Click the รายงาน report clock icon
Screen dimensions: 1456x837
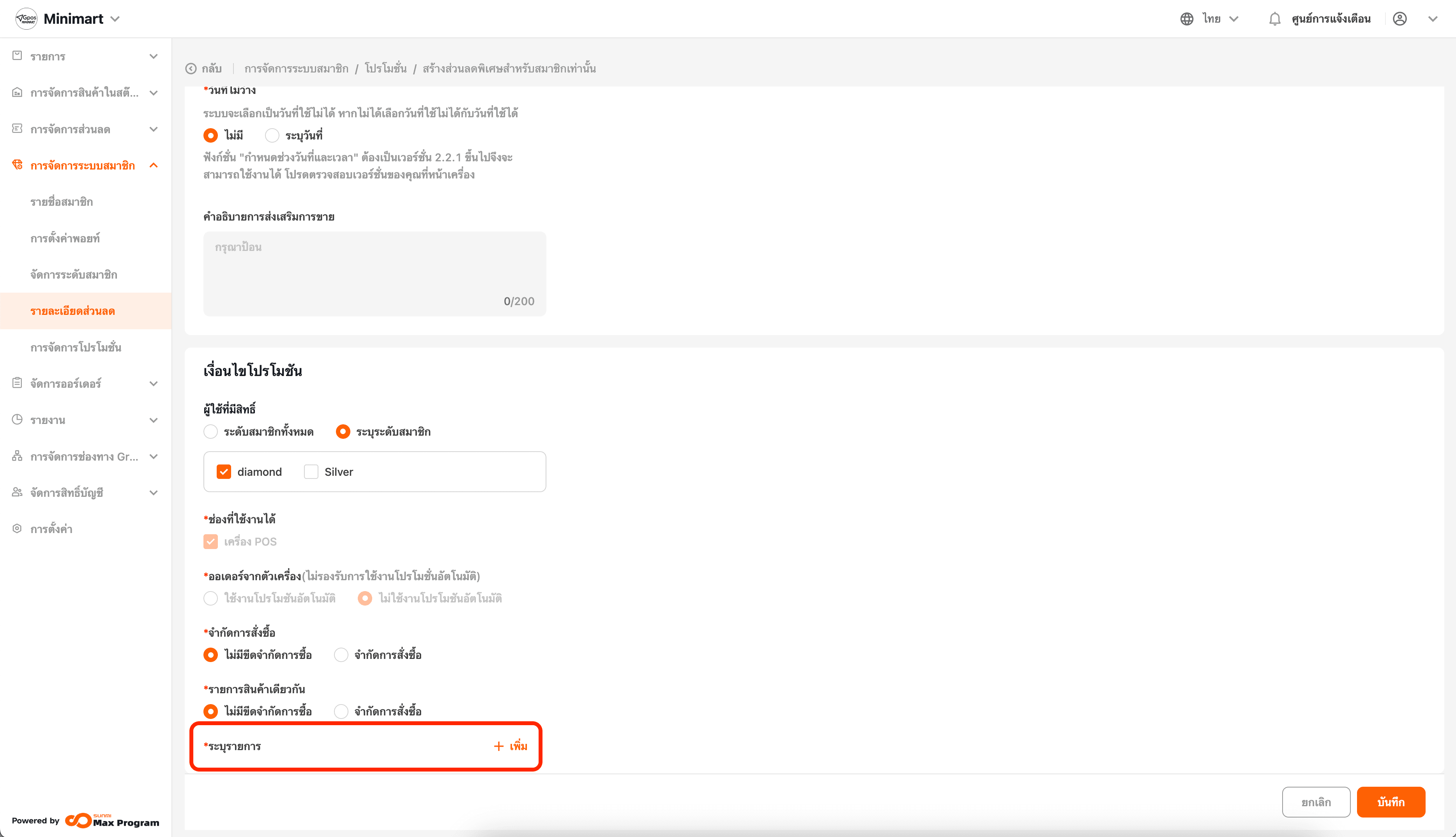click(x=17, y=420)
